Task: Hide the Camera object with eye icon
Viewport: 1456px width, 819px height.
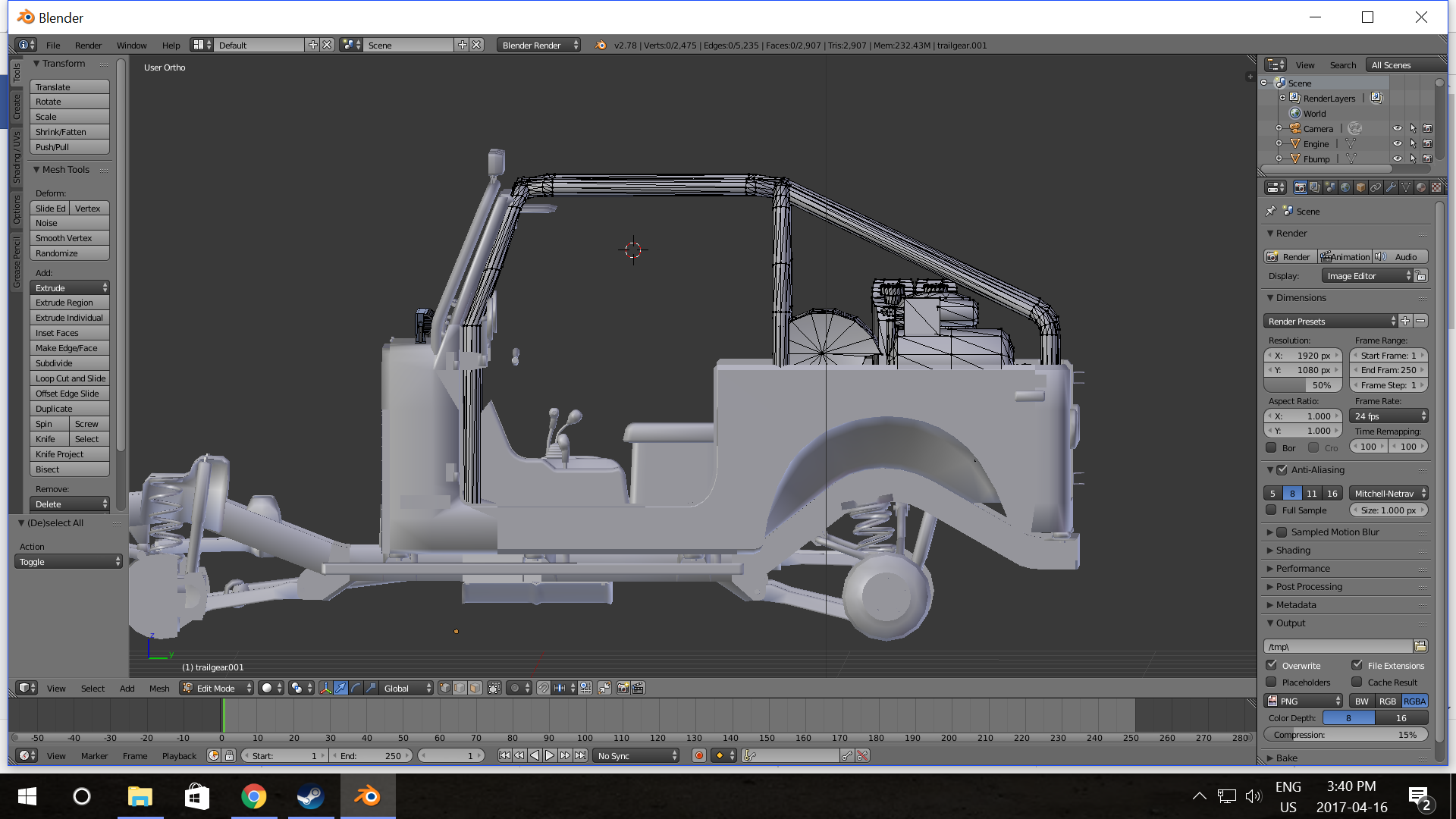Action: (x=1397, y=128)
